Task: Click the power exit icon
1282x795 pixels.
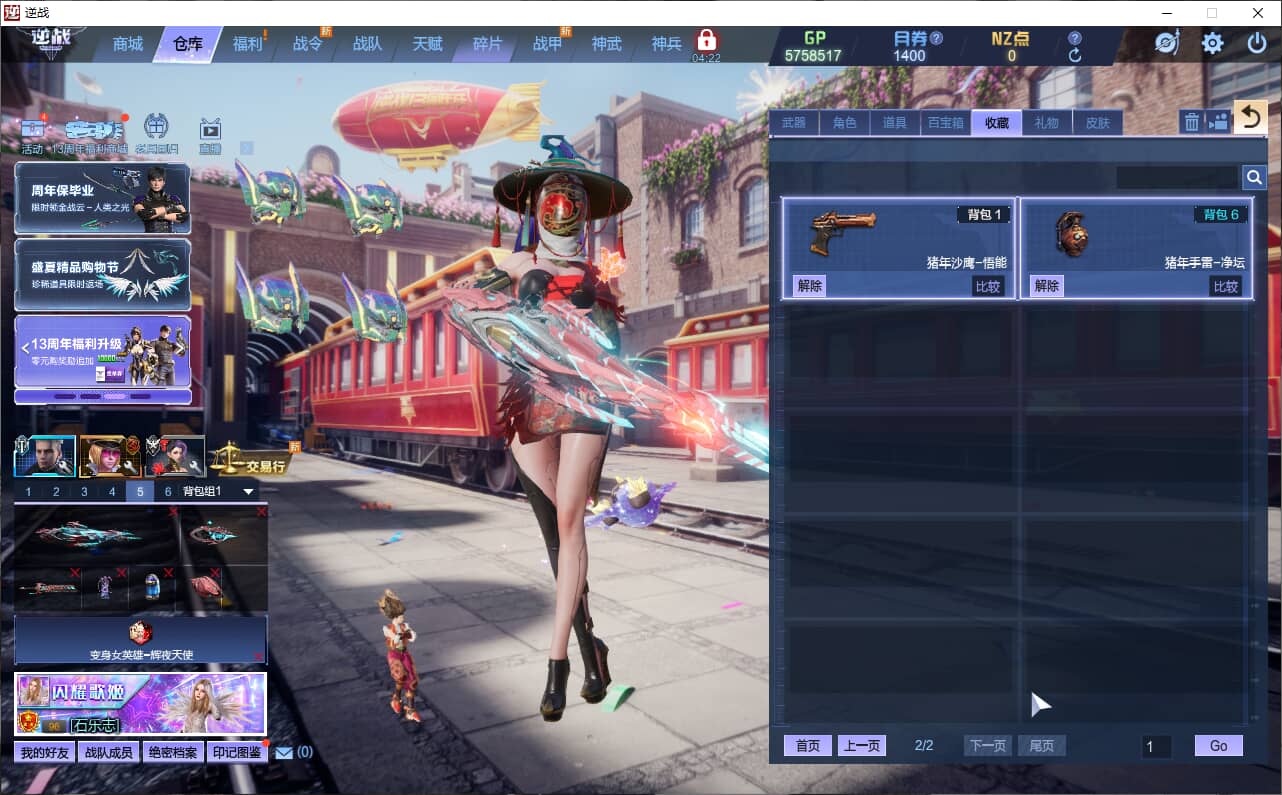Action: (1257, 43)
